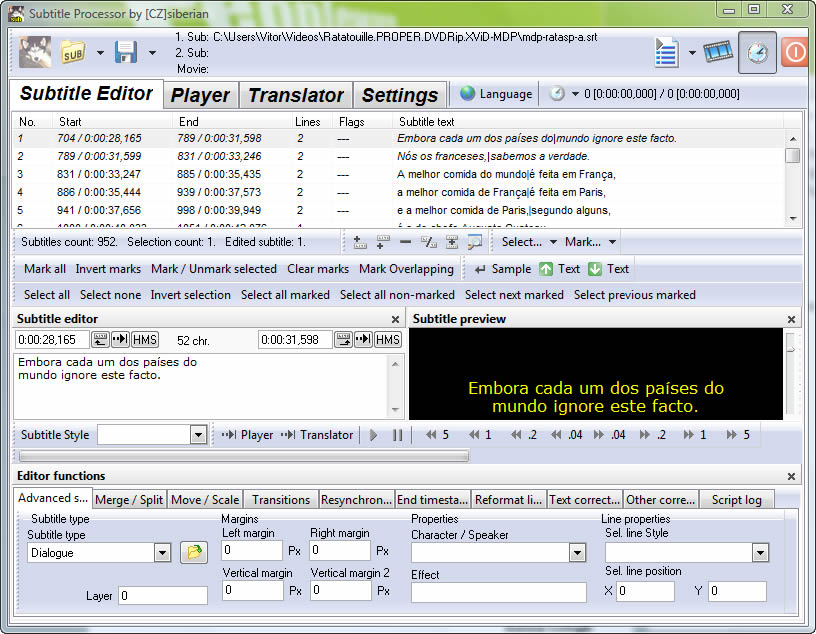Open the Mark... dropdown menu

point(590,242)
